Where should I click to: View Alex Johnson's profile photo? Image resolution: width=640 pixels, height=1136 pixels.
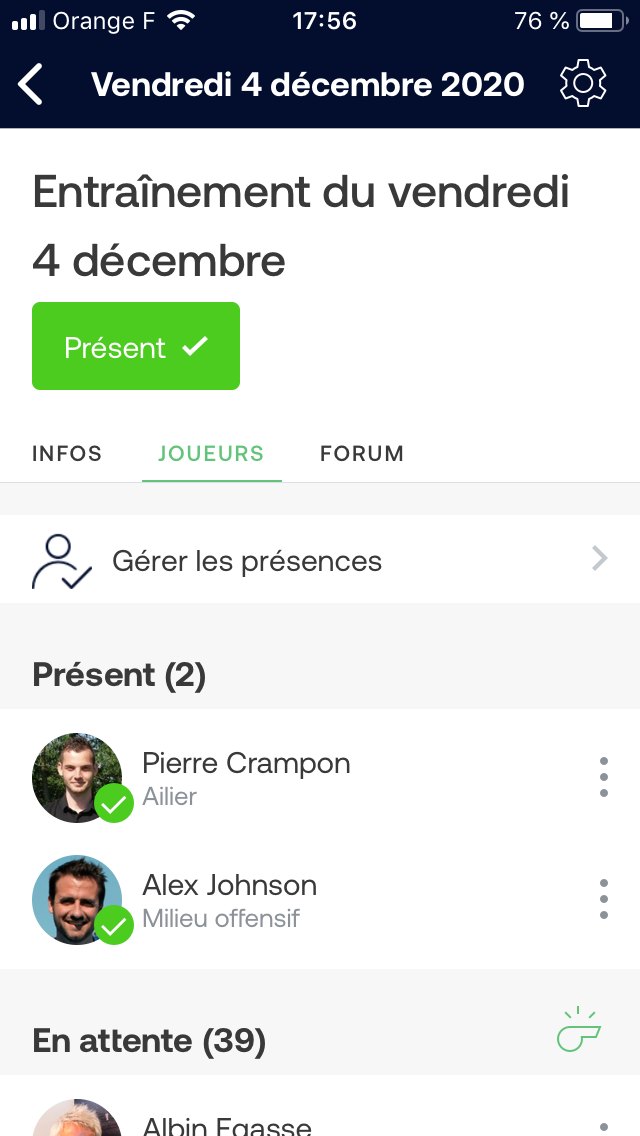[72, 895]
